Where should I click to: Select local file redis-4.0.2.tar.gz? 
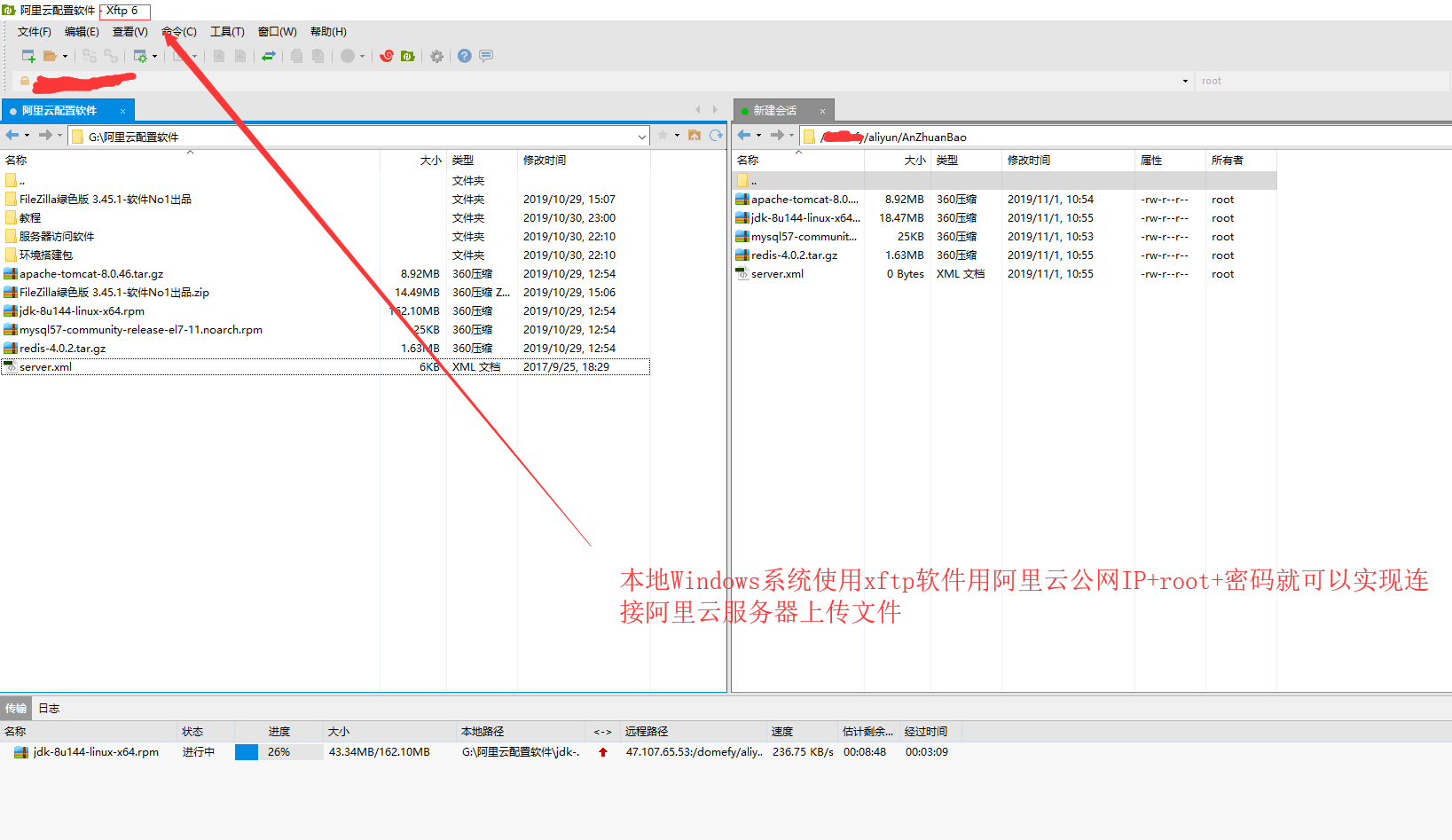pyautogui.click(x=62, y=349)
